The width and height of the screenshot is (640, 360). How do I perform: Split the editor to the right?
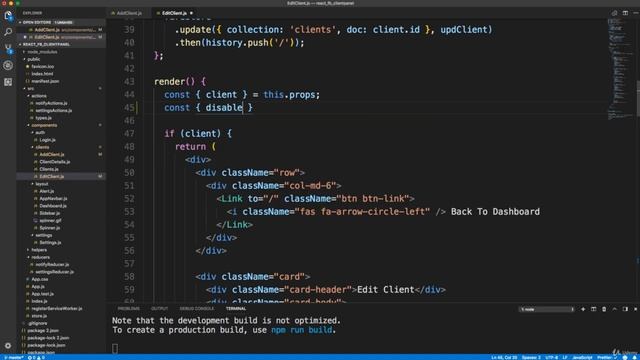(x=625, y=13)
